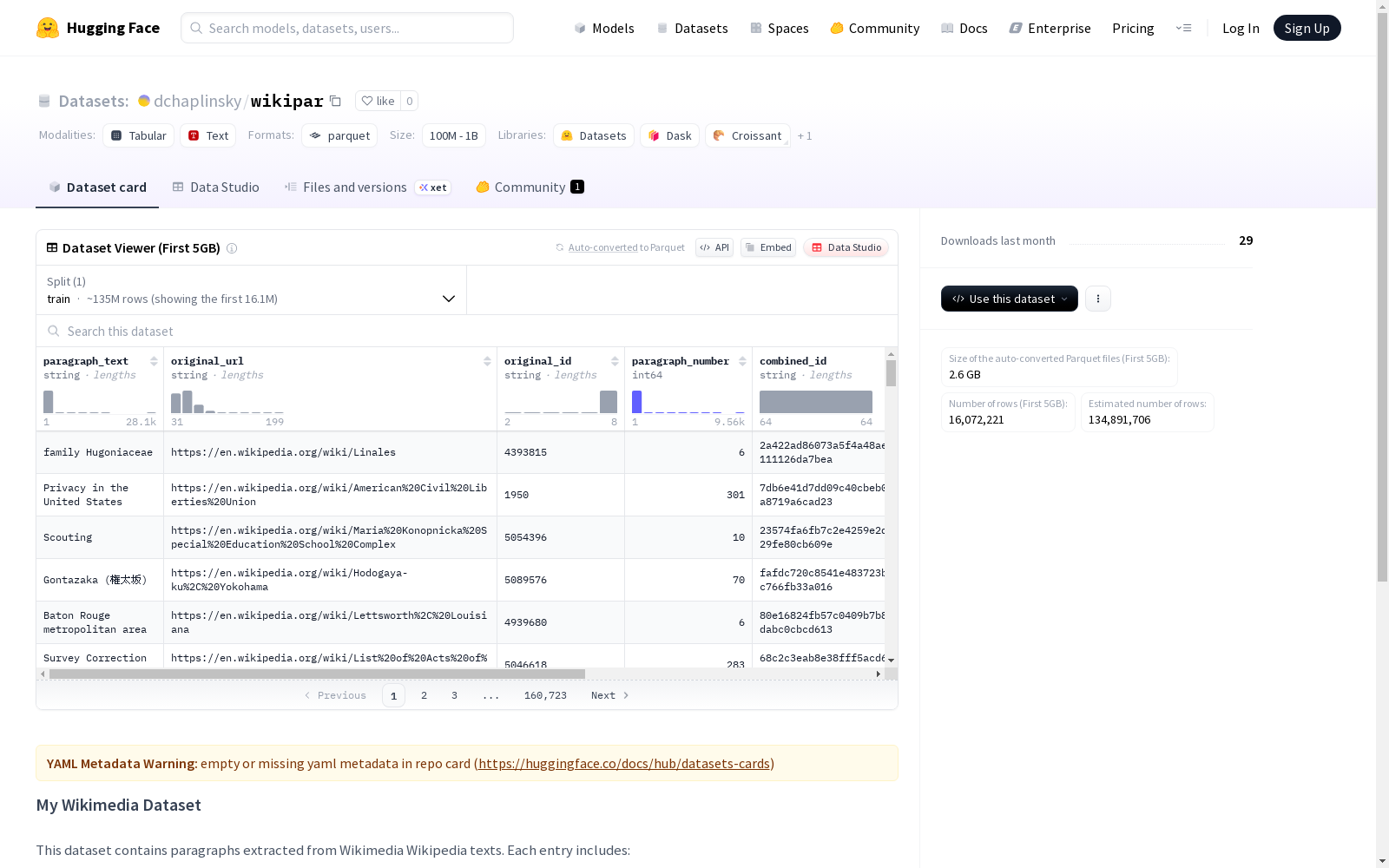Expand the +1 additional libraries list
Screen dimensions: 1389x868
coord(805,135)
